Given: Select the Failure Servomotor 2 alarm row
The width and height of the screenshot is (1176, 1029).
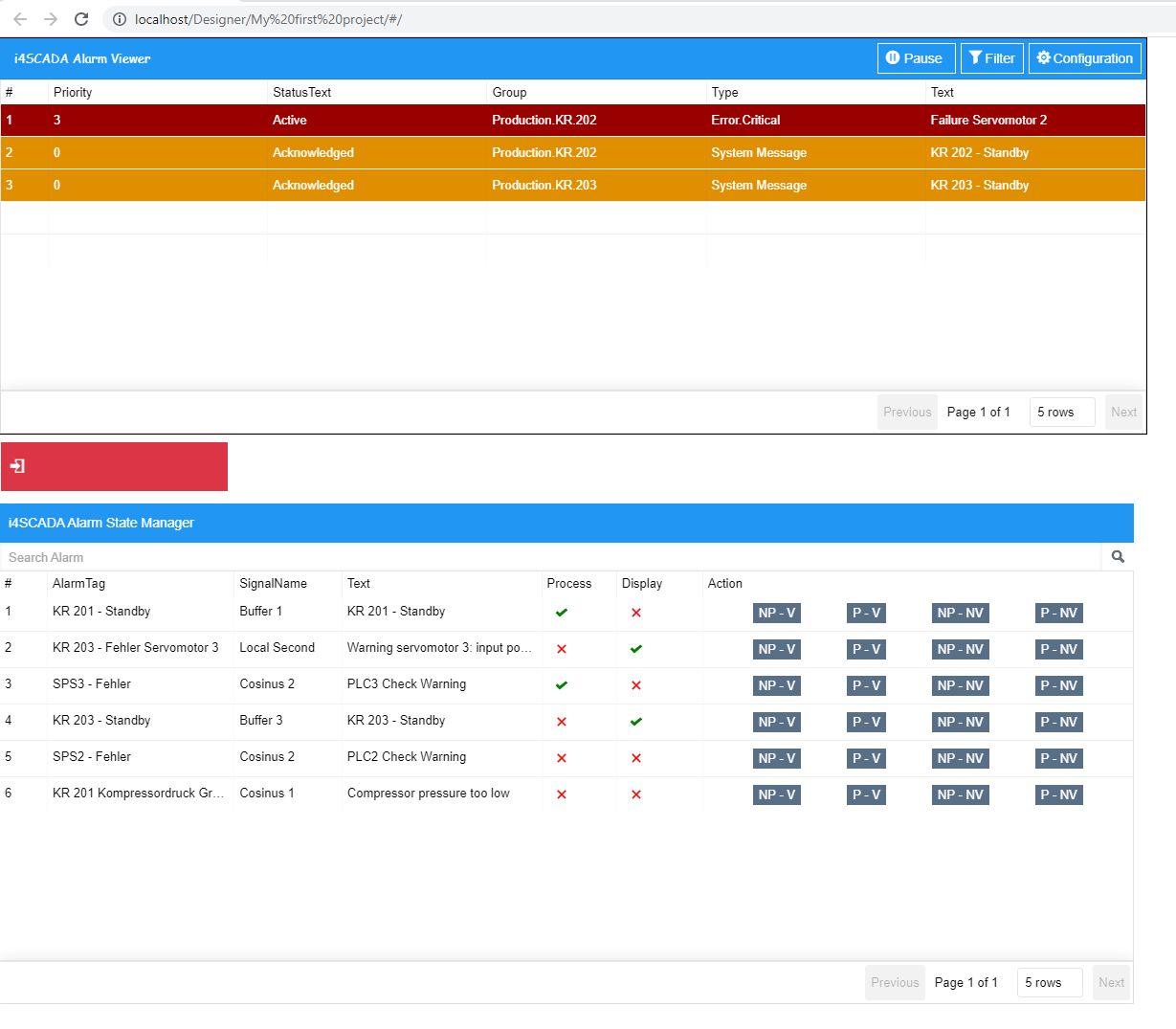Looking at the screenshot, I should tap(573, 120).
